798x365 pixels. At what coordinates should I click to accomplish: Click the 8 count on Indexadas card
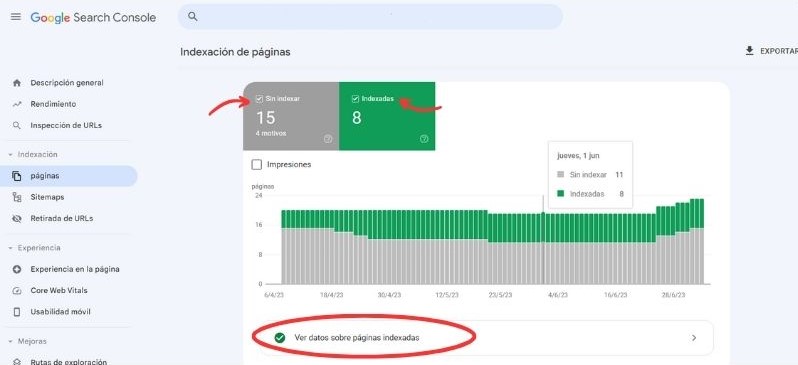(x=356, y=118)
